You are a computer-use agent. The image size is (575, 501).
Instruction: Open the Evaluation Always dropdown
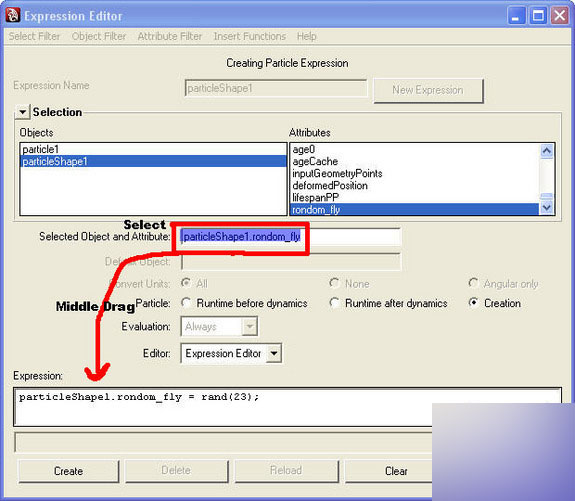(x=219, y=326)
